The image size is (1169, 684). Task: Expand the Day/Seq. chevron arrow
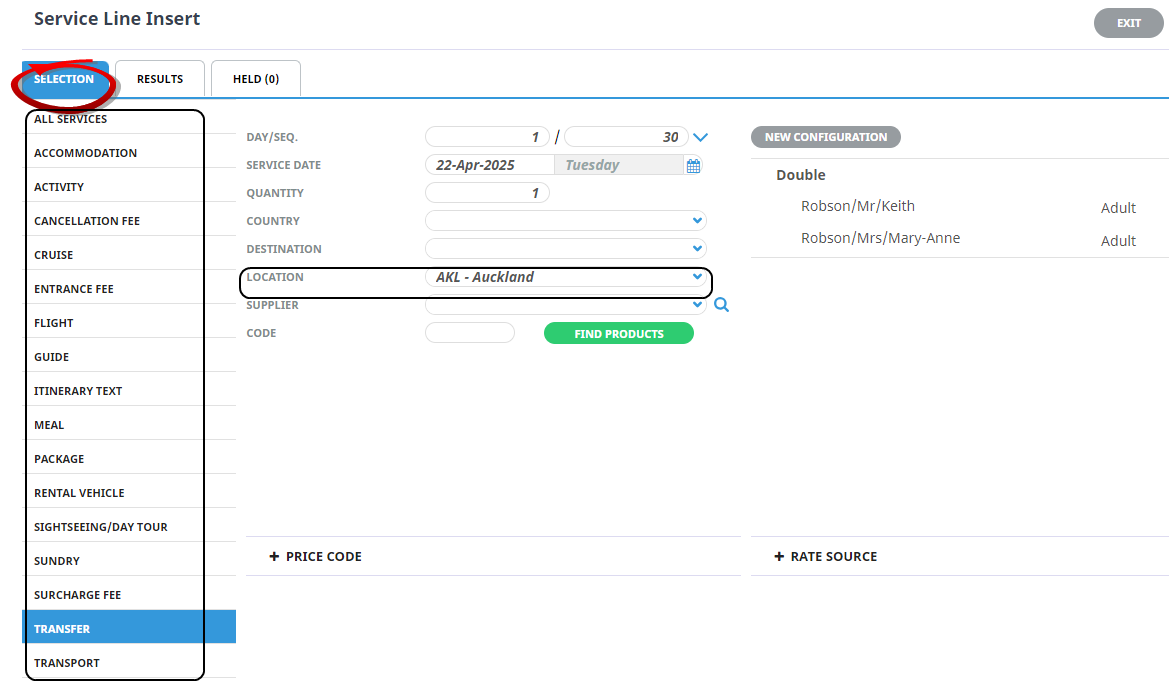[x=700, y=138]
